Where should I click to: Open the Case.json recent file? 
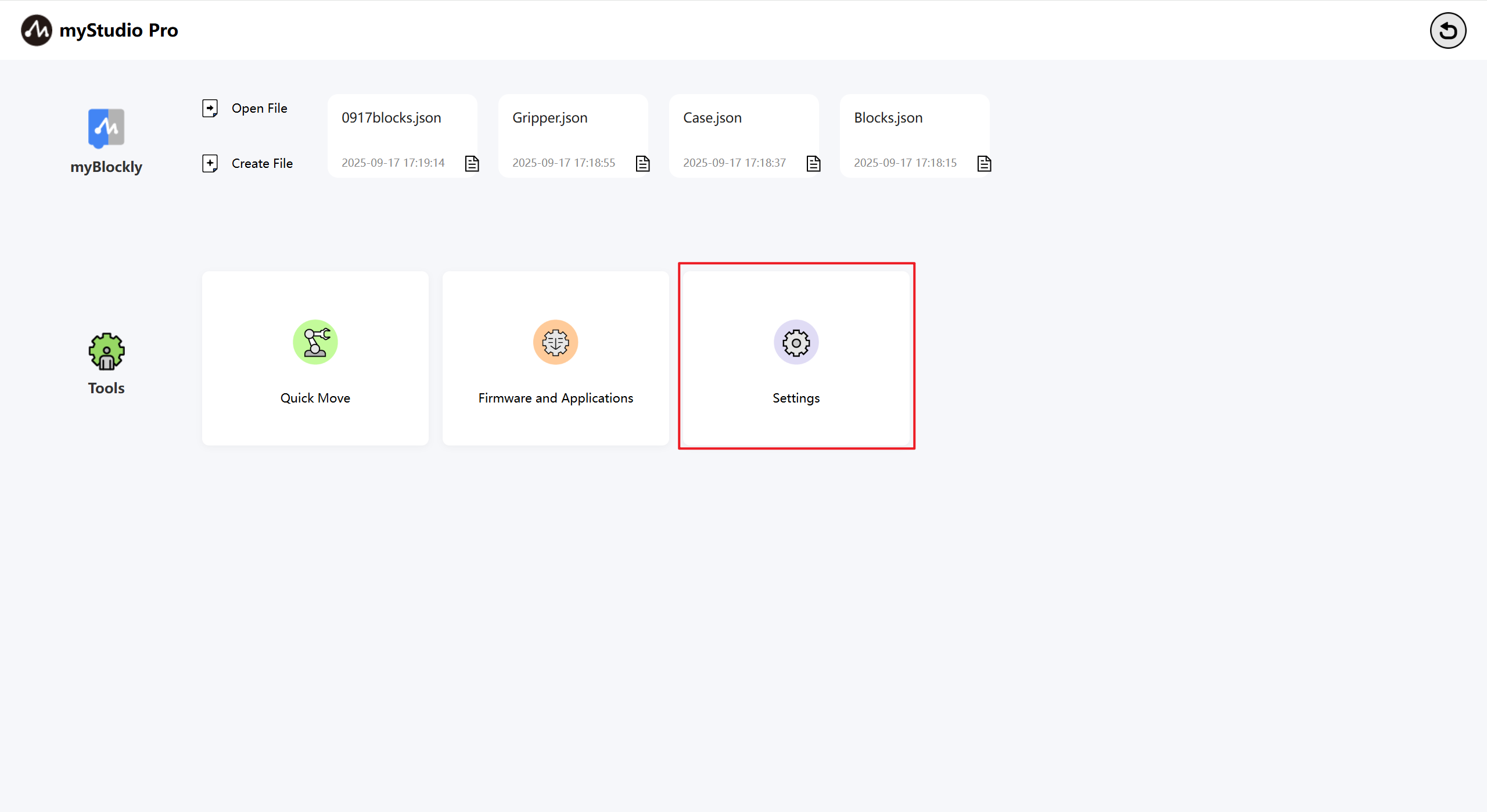click(x=712, y=118)
